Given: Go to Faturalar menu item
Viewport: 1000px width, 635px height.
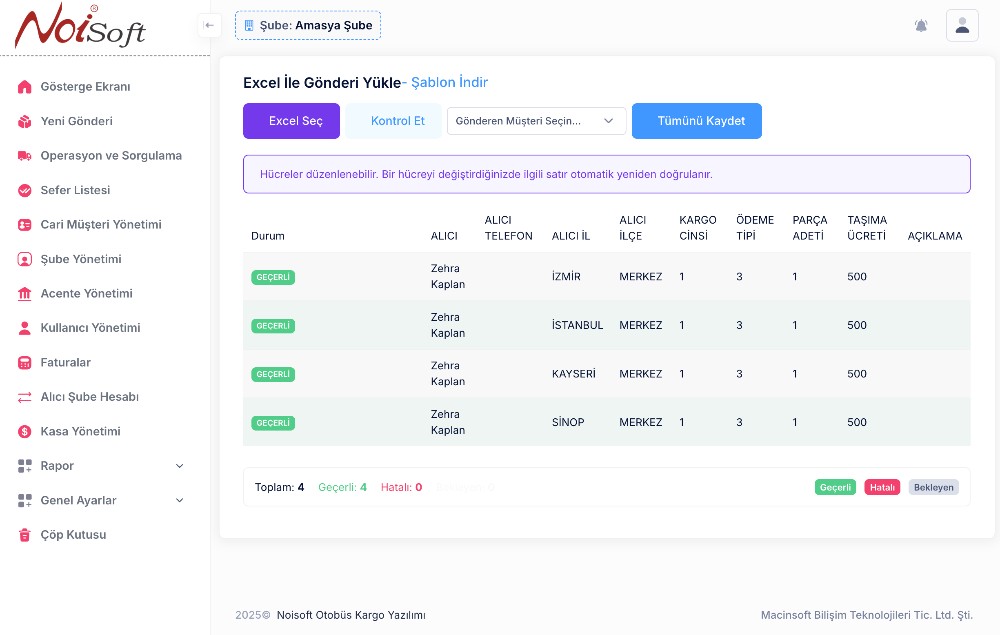Looking at the screenshot, I should pos(66,363).
